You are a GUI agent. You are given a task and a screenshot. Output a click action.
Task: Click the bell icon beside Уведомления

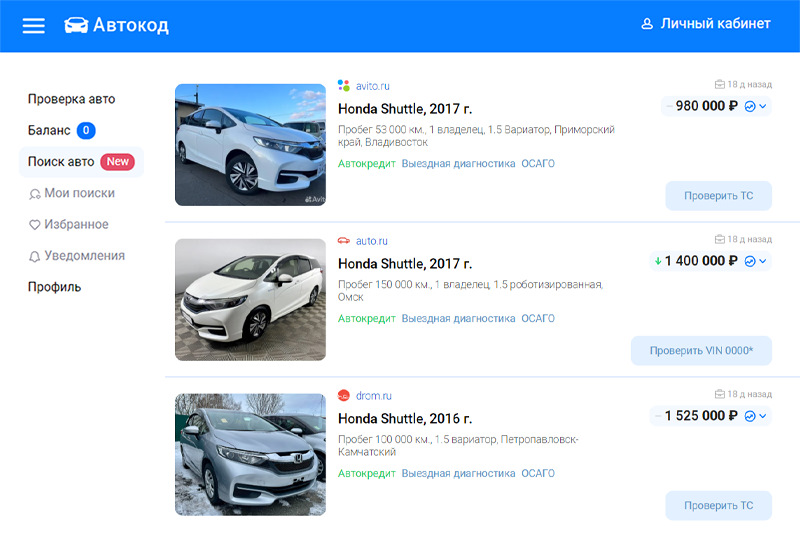(34, 257)
